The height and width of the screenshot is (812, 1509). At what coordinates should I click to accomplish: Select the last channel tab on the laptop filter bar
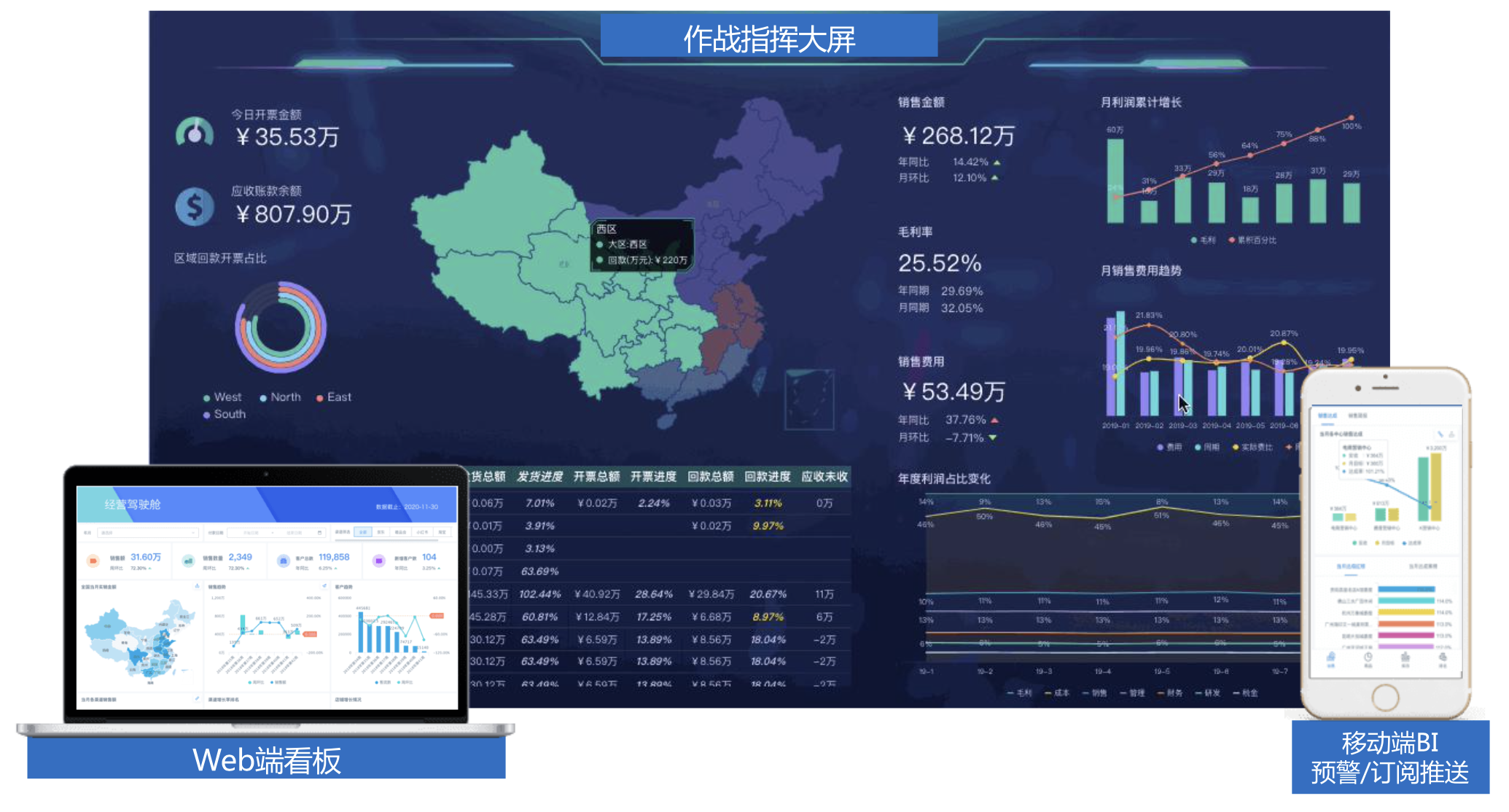pos(442,532)
